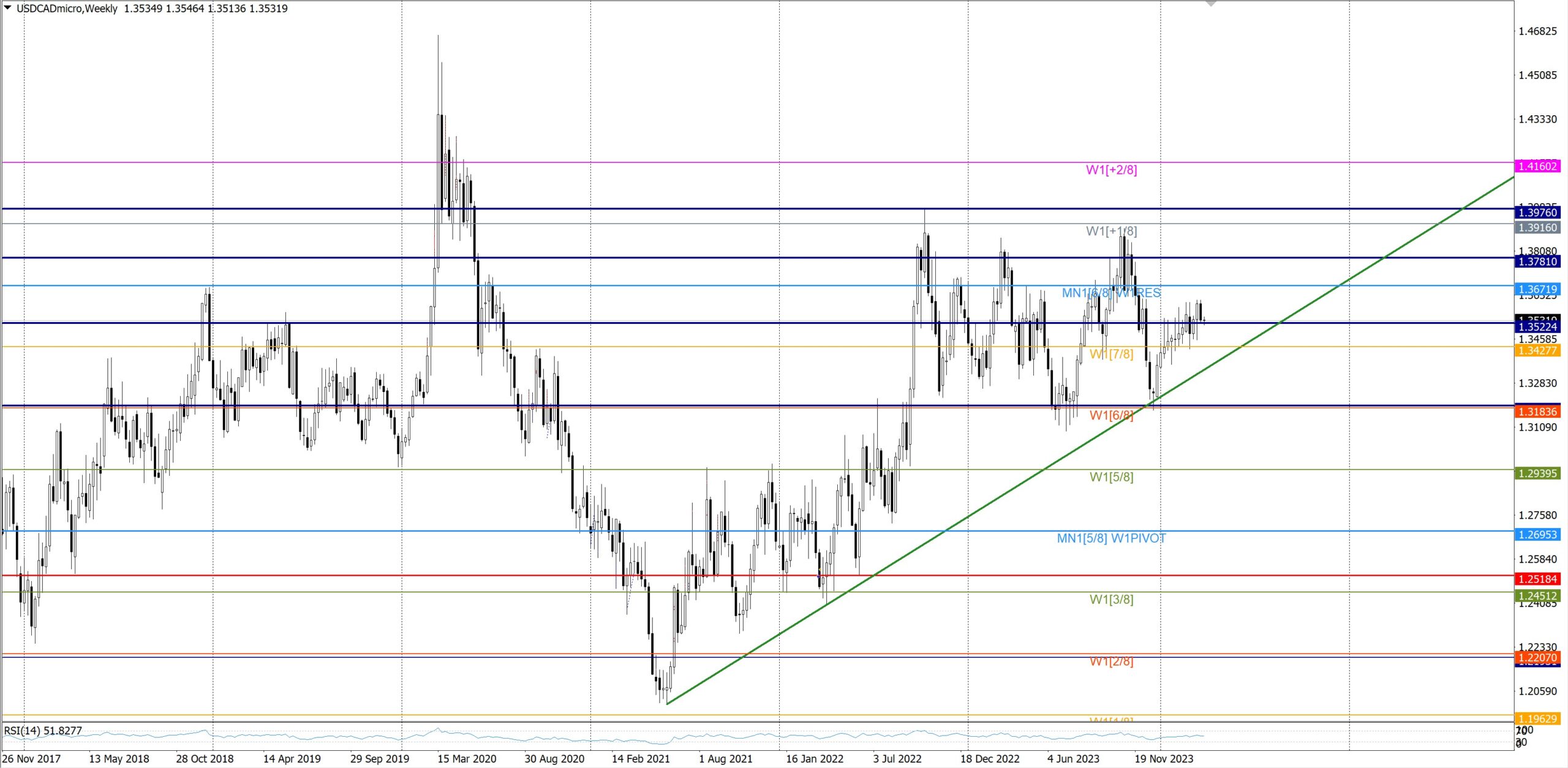Screen dimensions: 1568x768
Task: Select the W1[7/8] orange level label
Action: tap(1111, 355)
